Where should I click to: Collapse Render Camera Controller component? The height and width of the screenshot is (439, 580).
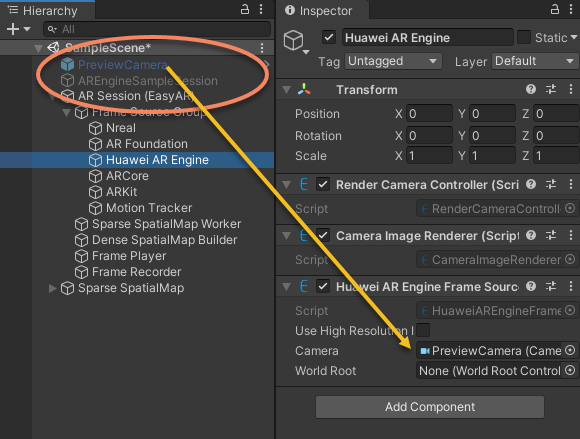click(286, 185)
